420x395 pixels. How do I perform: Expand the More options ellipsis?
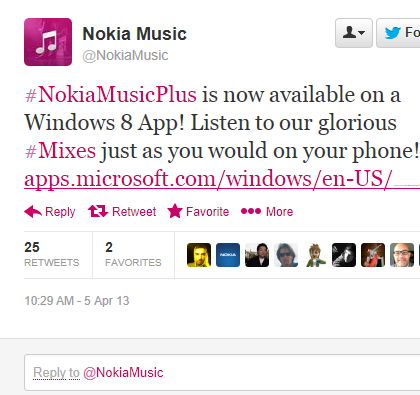[251, 211]
